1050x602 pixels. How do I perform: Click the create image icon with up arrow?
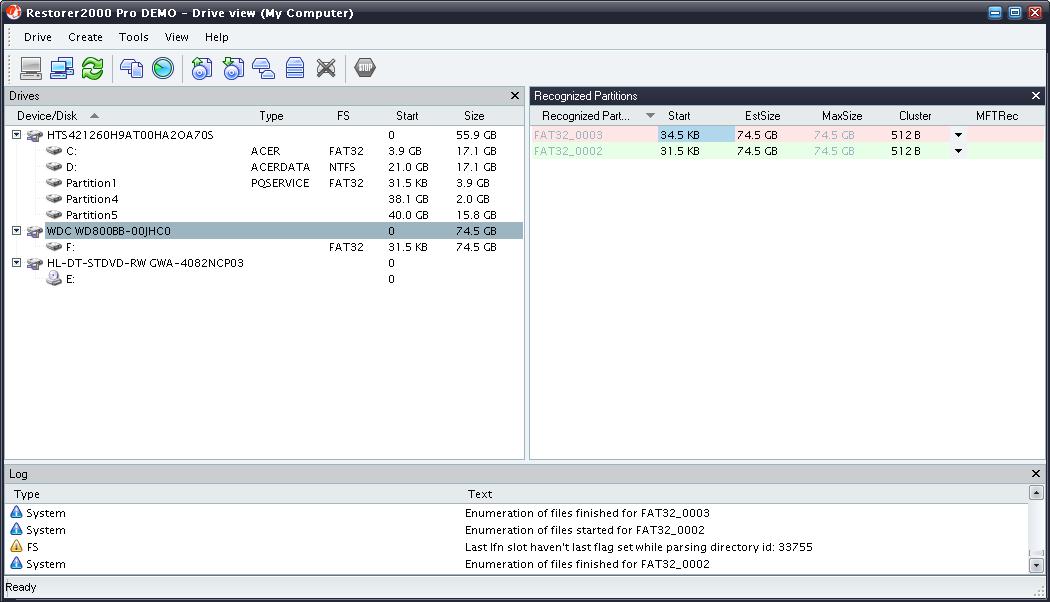point(202,68)
